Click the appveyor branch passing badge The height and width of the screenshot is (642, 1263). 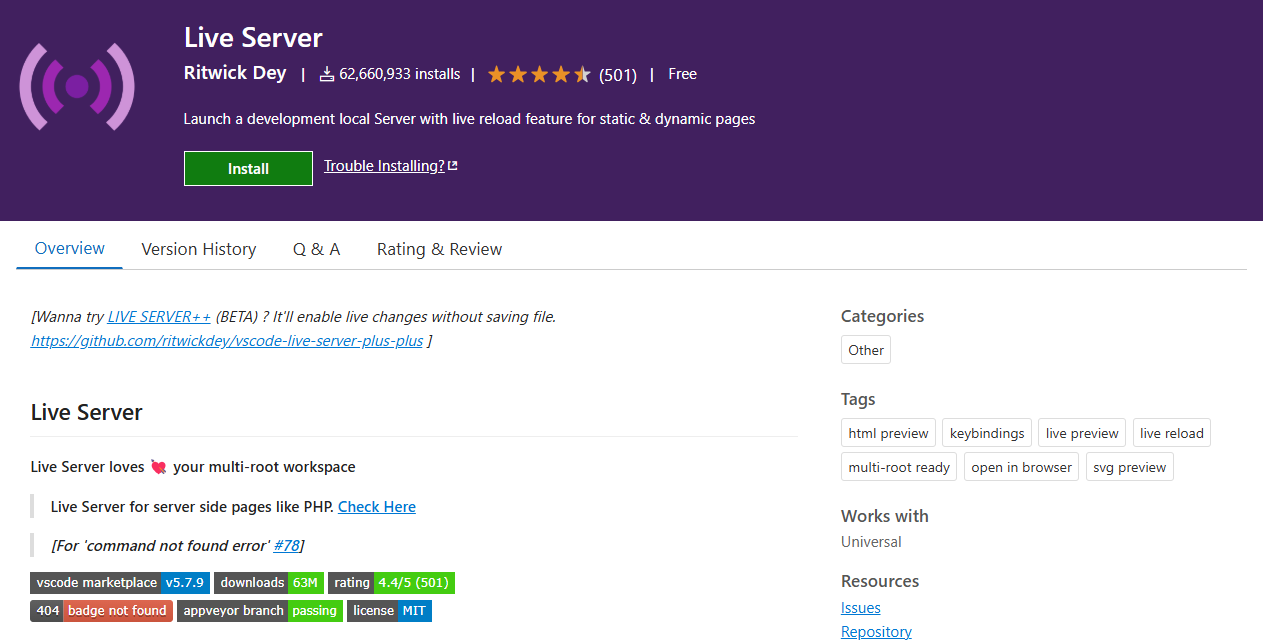tap(260, 611)
